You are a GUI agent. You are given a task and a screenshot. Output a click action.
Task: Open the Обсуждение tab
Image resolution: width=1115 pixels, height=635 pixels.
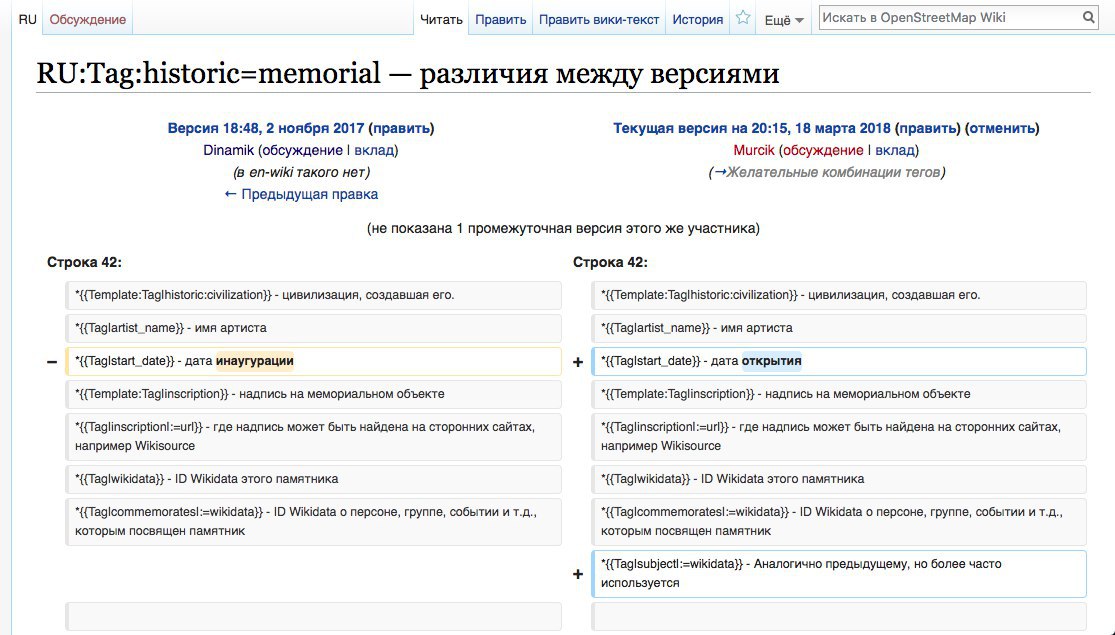click(87, 19)
